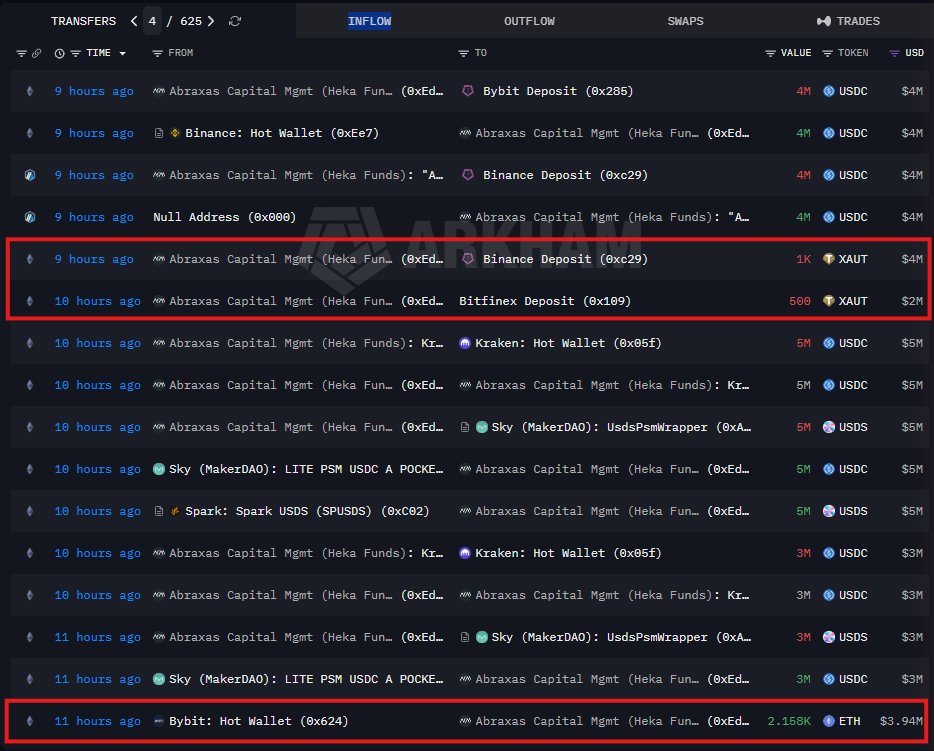Image resolution: width=934 pixels, height=751 pixels.
Task: Click Ethereum chain icon in Bybit Deposit row
Action: click(x=30, y=91)
